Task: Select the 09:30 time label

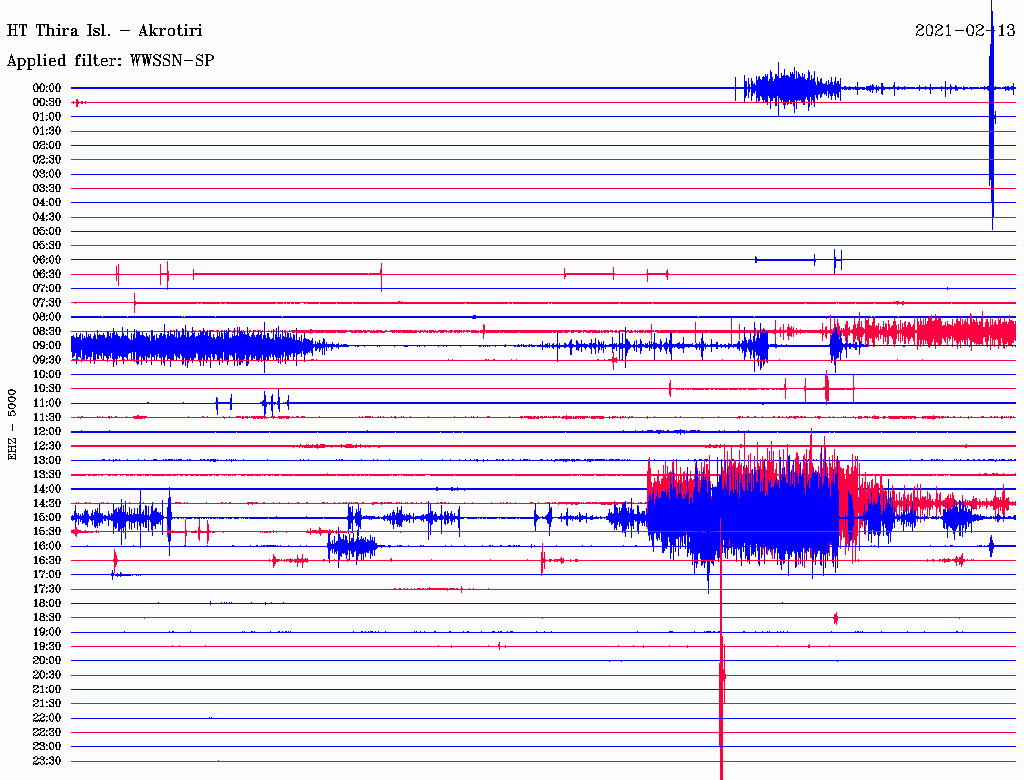Action: pyautogui.click(x=47, y=360)
